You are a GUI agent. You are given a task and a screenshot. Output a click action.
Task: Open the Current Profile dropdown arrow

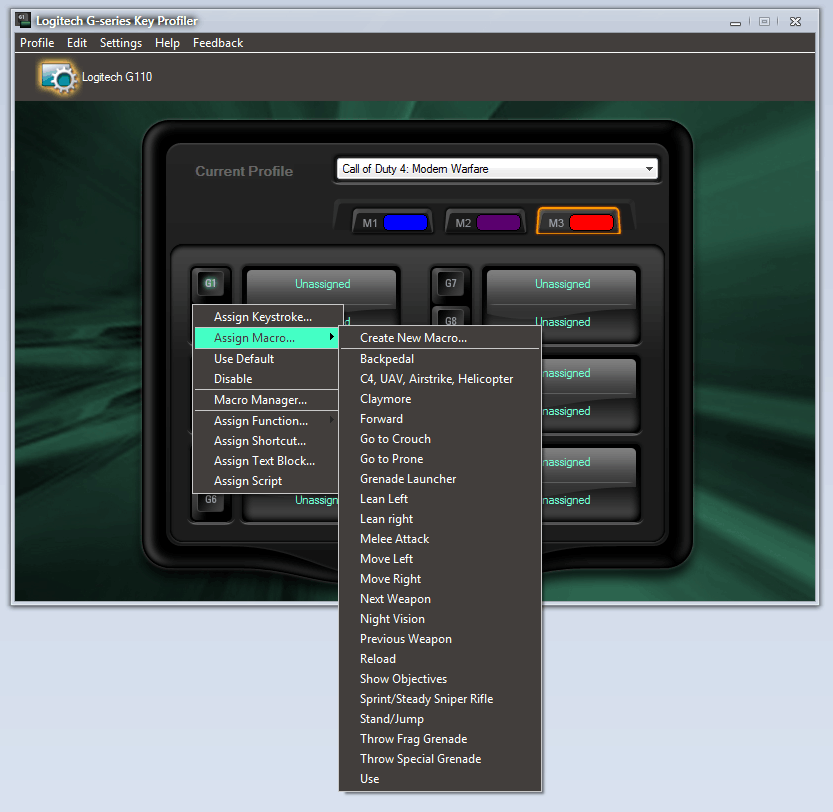(x=649, y=169)
